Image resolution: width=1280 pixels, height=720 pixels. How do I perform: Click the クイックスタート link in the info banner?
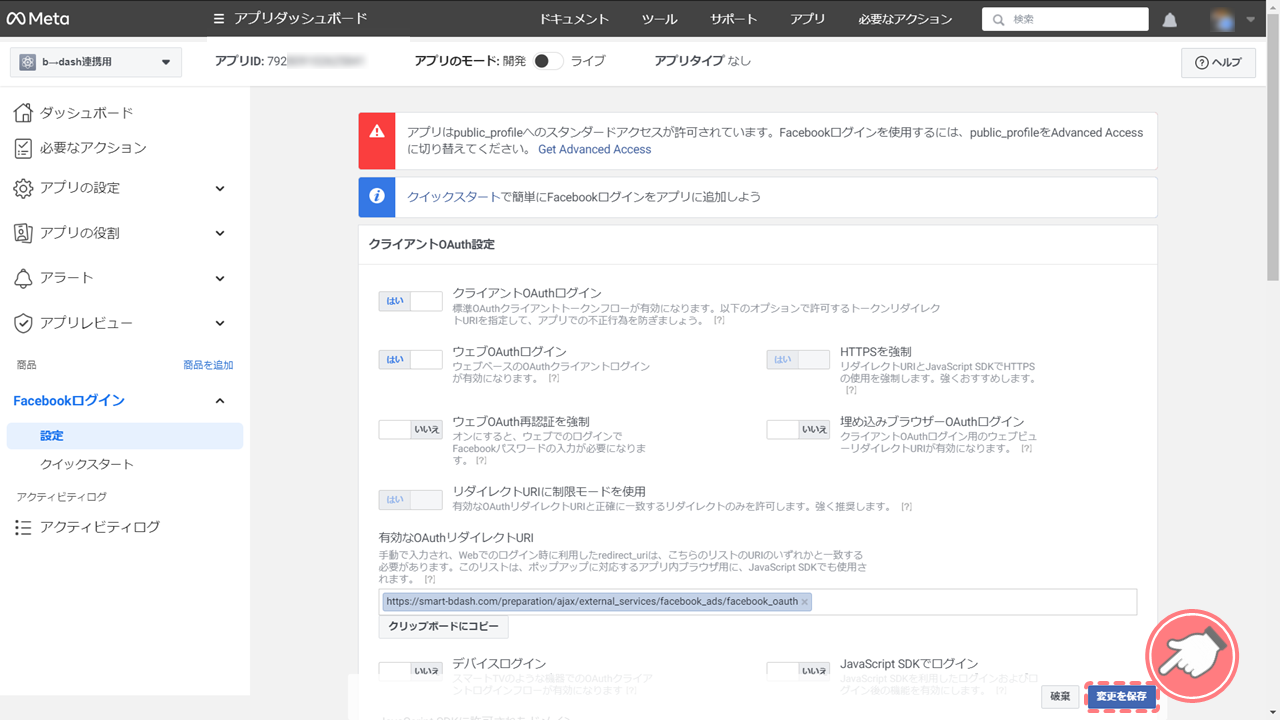pyautogui.click(x=453, y=197)
